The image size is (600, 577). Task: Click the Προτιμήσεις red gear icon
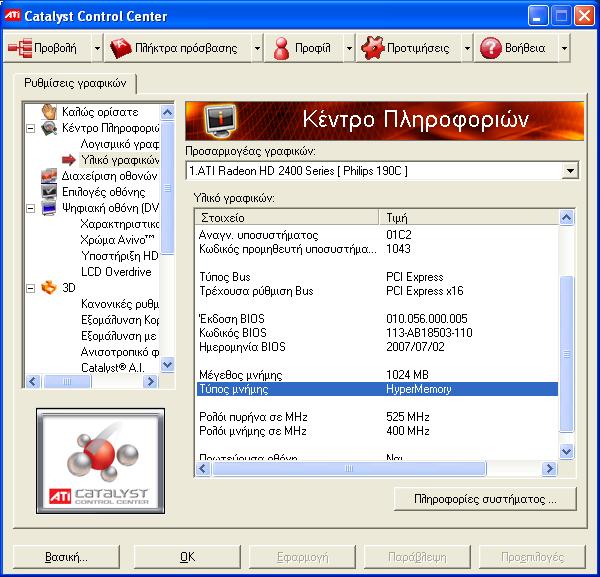(372, 48)
